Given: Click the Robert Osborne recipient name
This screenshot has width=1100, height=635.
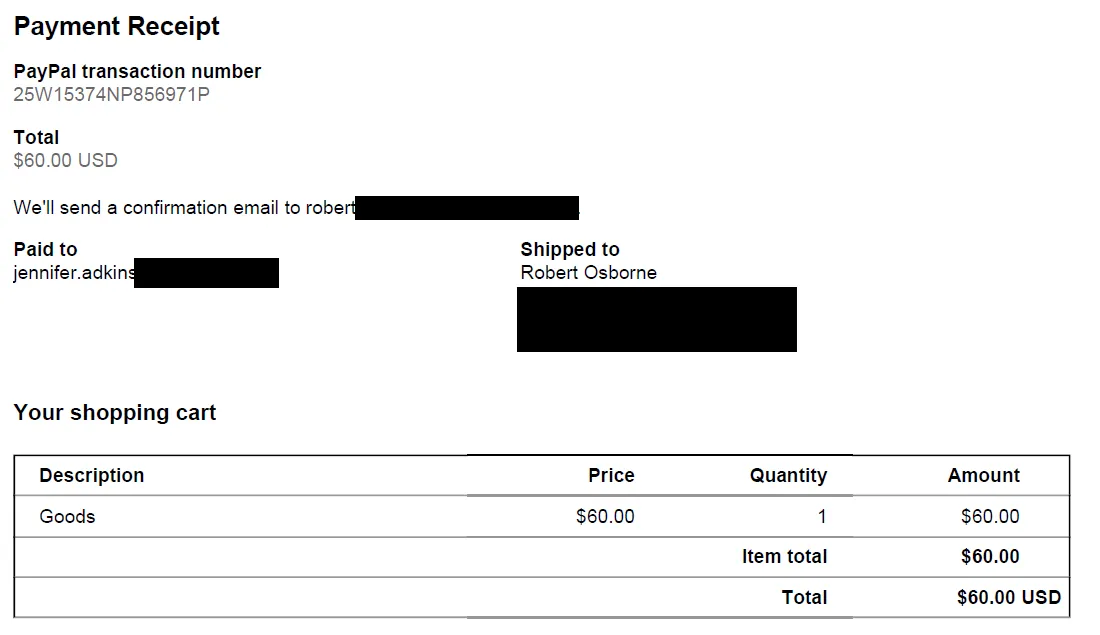Looking at the screenshot, I should point(589,272).
